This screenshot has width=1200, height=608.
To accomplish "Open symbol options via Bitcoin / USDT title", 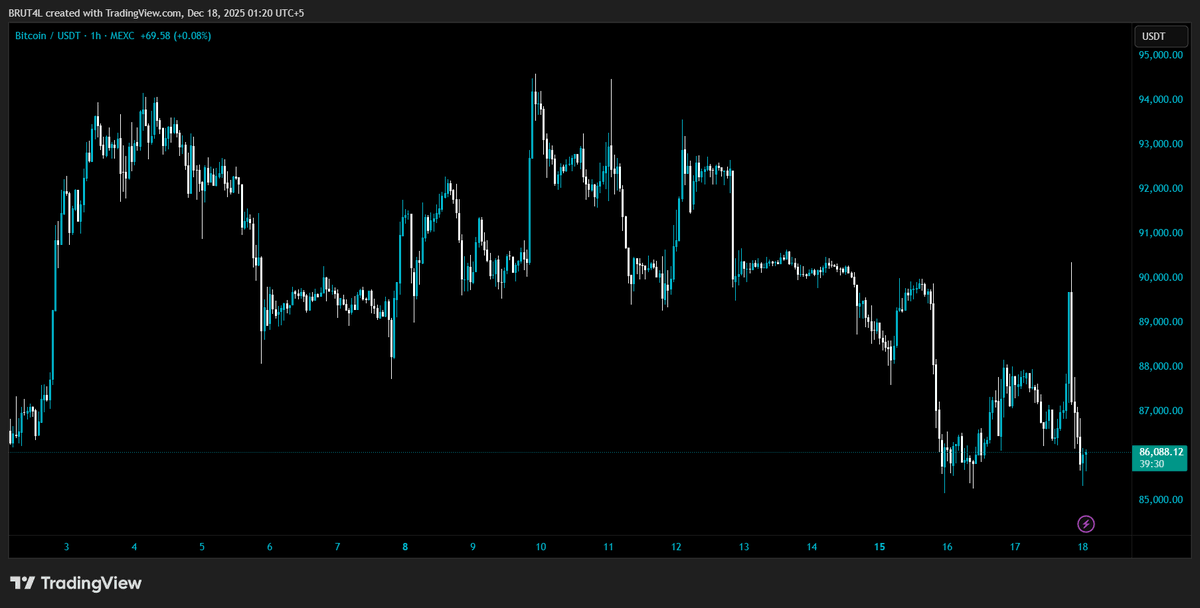I will click(x=45, y=35).
